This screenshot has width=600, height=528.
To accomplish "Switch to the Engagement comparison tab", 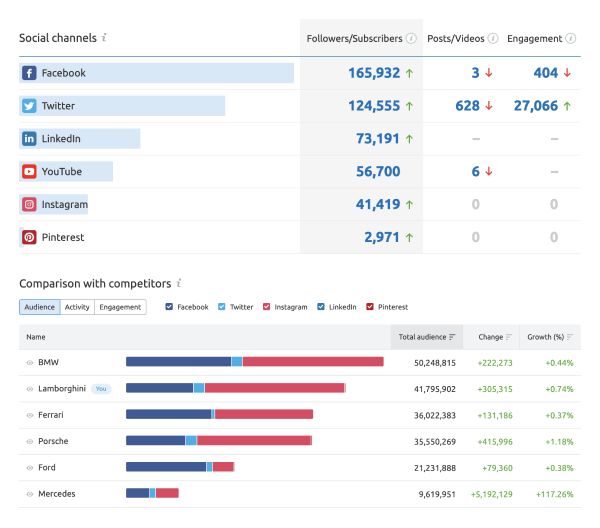I will (x=120, y=307).
